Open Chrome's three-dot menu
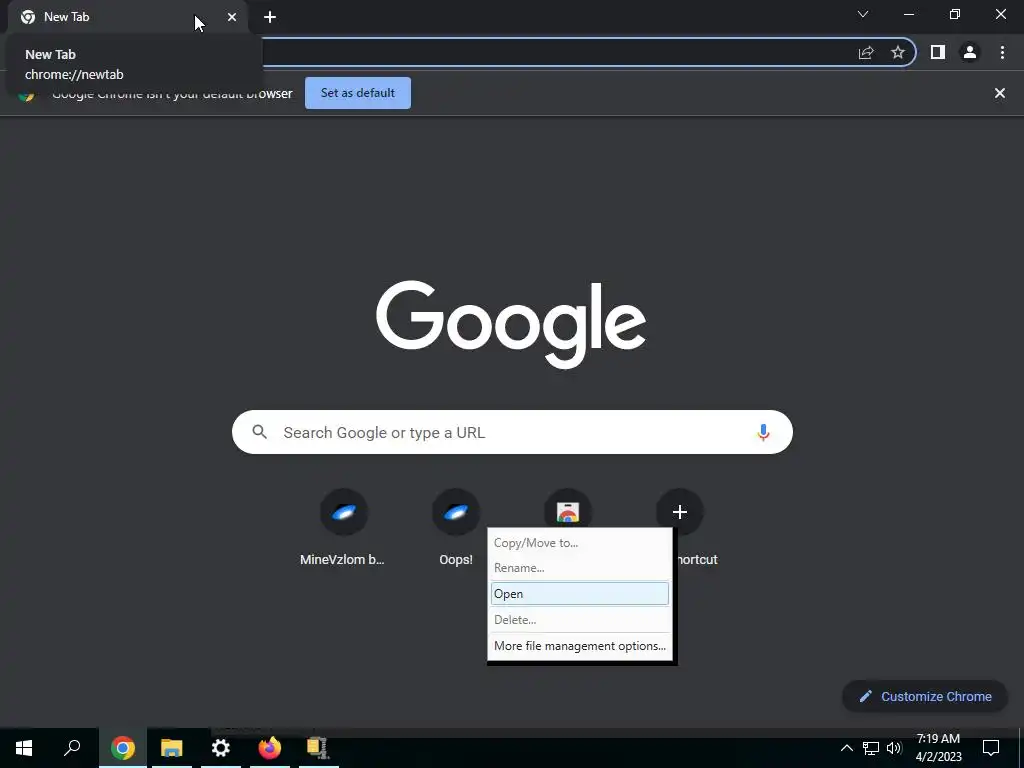Screen dimensions: 1024x768 tap(1002, 52)
